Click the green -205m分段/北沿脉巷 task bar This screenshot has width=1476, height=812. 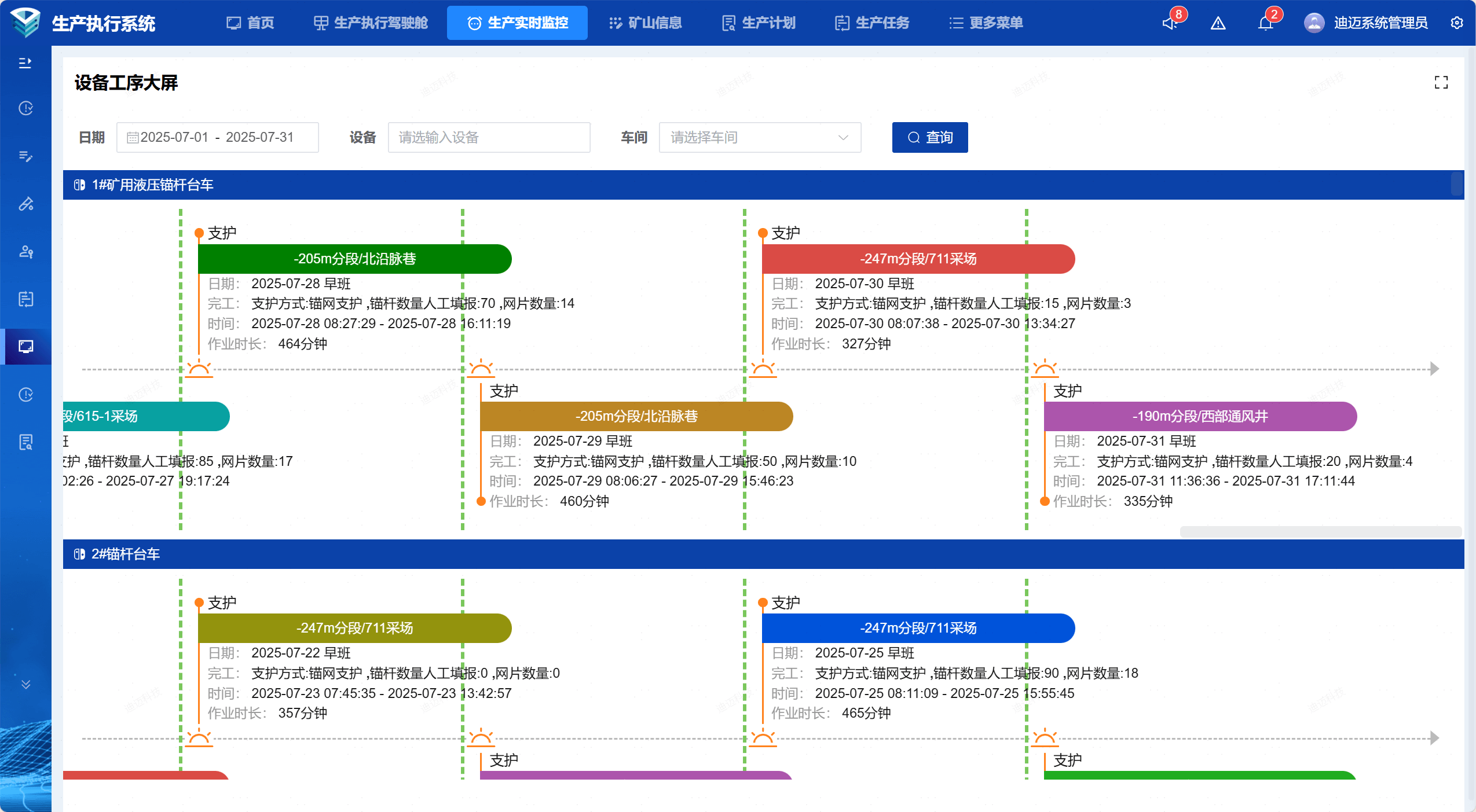(355, 259)
